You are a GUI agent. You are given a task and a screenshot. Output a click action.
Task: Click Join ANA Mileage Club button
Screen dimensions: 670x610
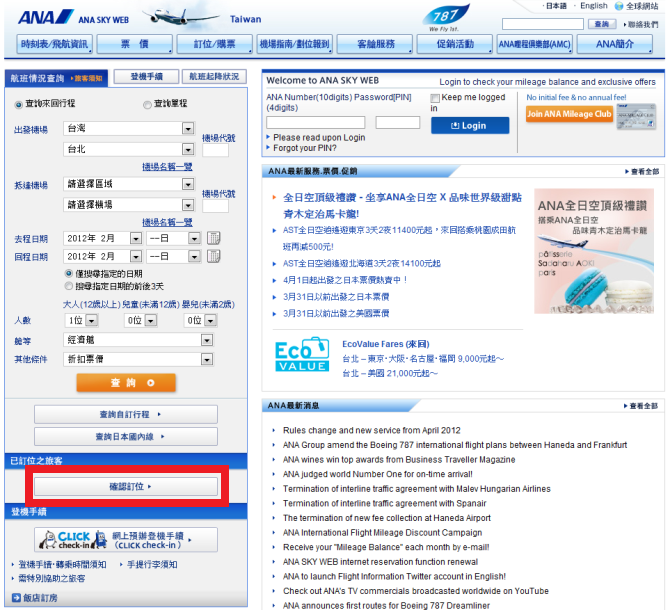569,114
